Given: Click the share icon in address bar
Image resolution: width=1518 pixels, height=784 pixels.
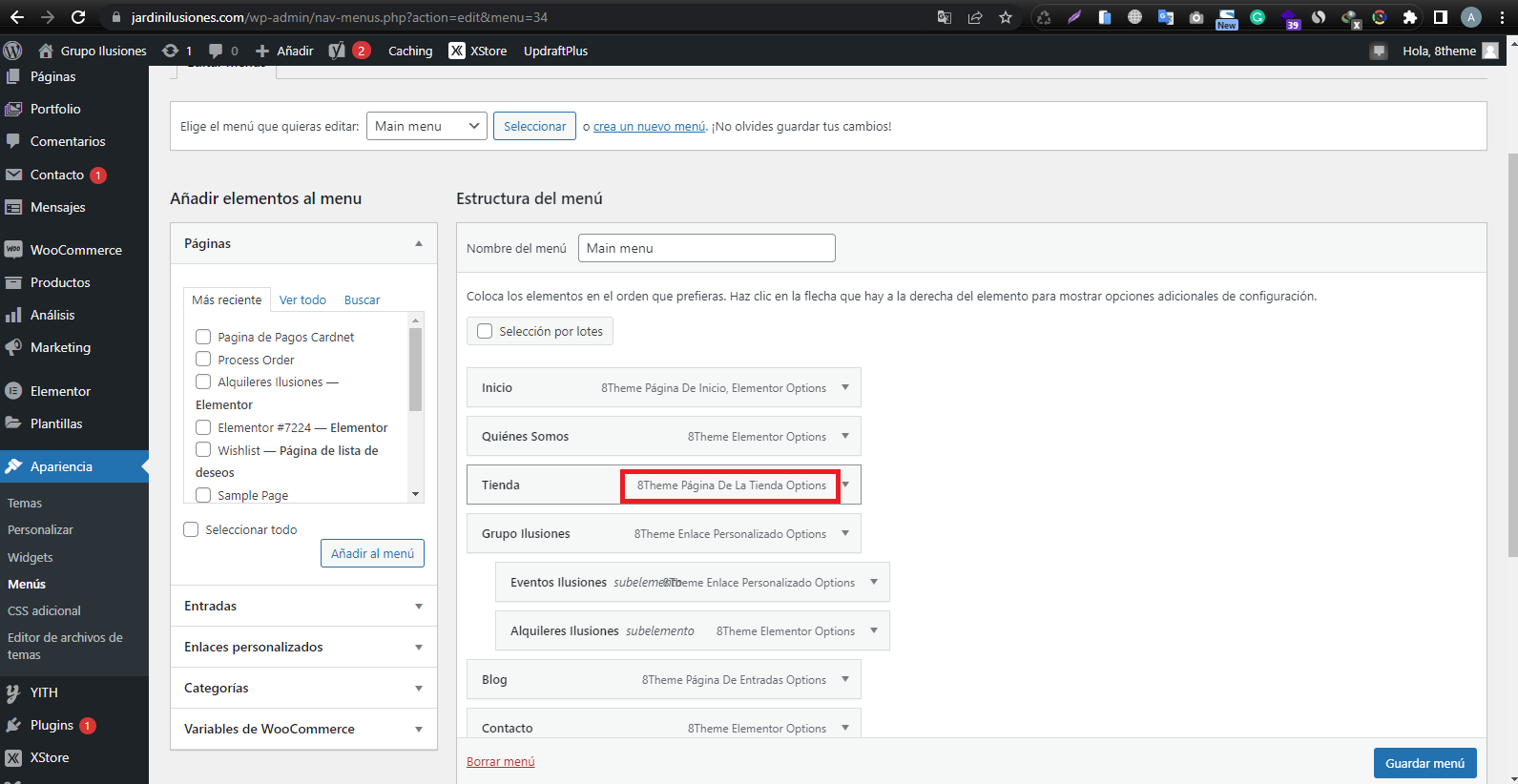Looking at the screenshot, I should [x=974, y=17].
